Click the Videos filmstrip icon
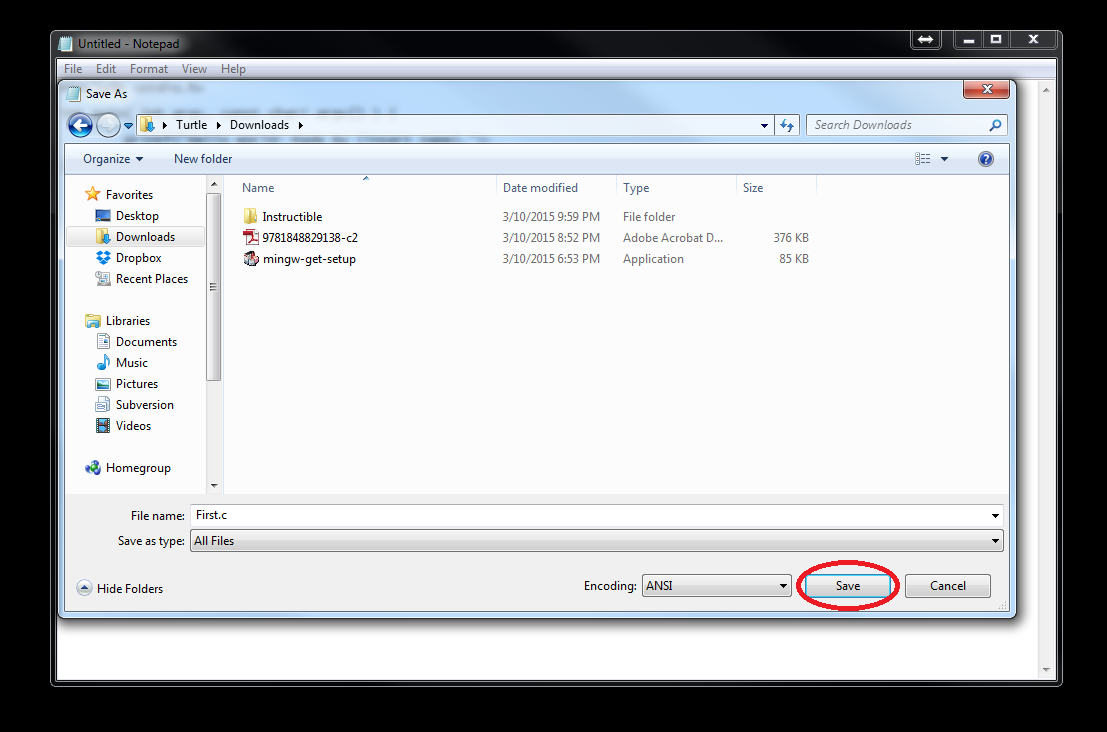 pos(103,426)
